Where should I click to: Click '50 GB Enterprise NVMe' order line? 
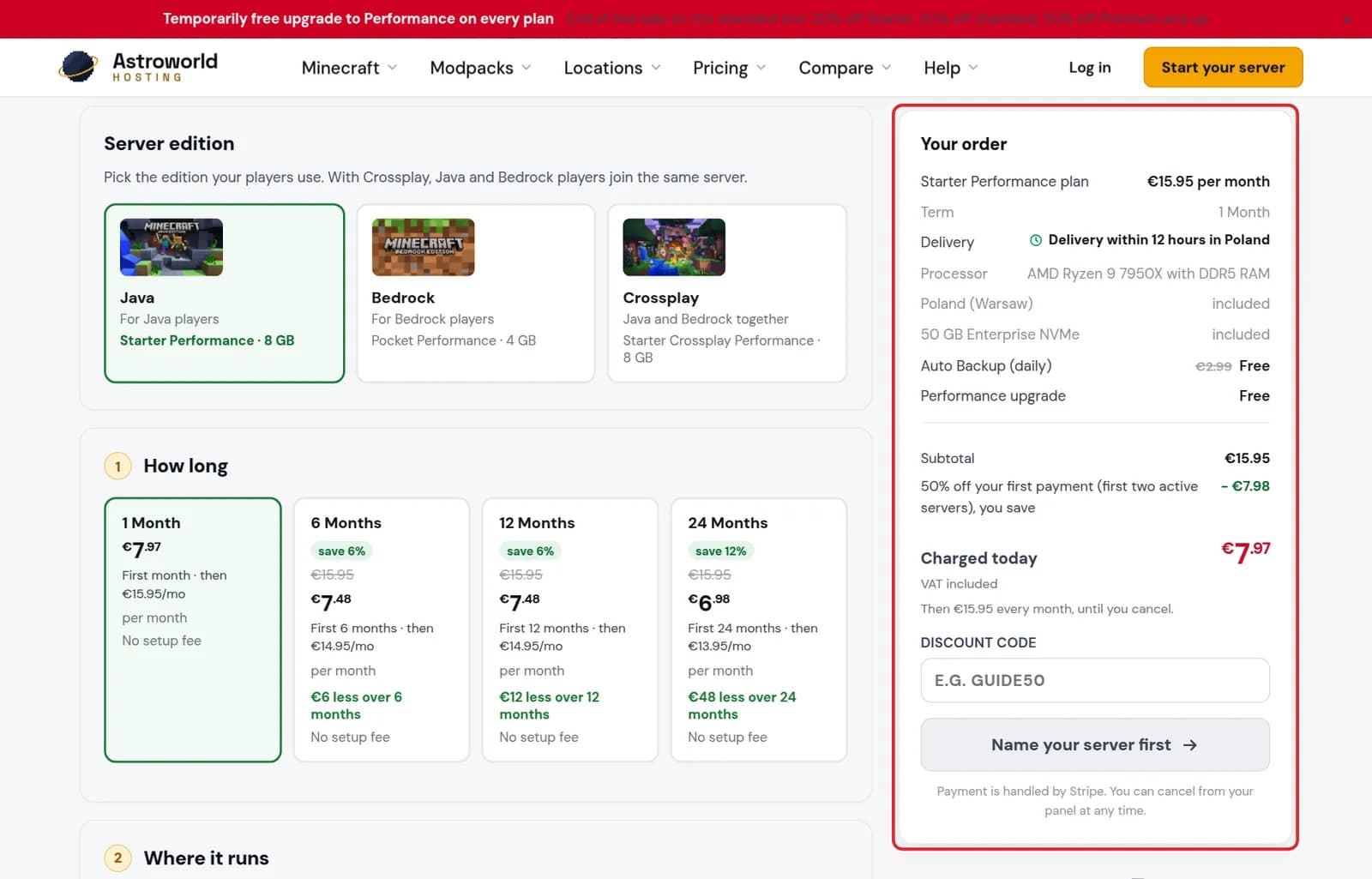click(x=1095, y=334)
